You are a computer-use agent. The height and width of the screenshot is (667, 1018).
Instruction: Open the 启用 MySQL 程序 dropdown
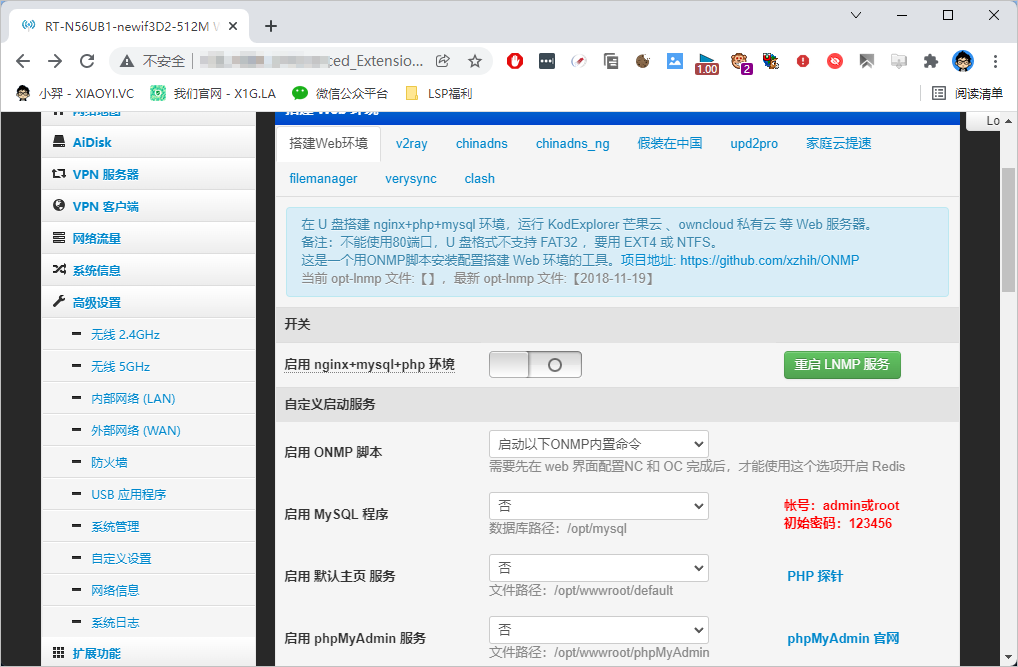click(x=598, y=506)
